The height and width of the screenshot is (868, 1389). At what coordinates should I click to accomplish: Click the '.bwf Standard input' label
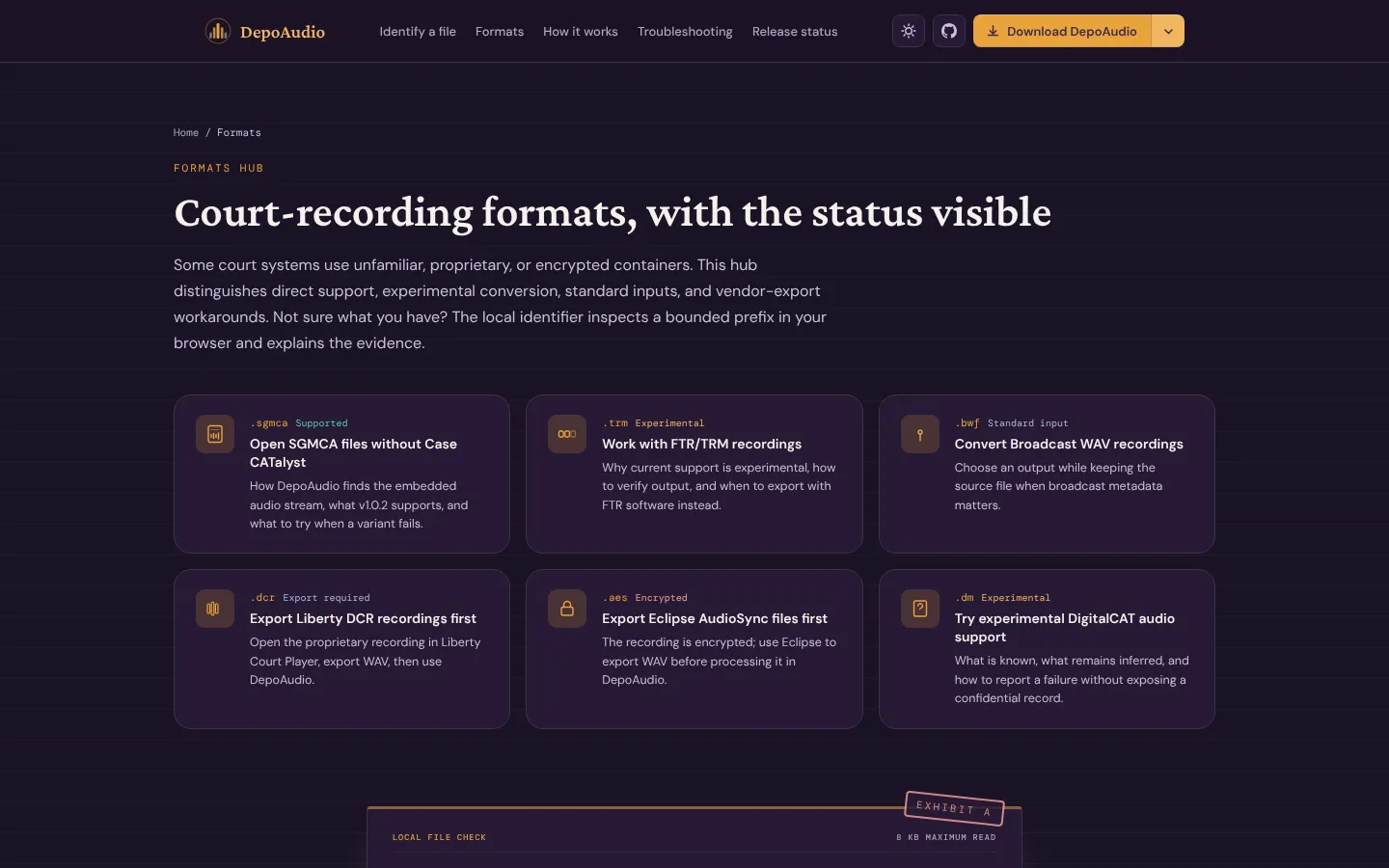click(1012, 423)
